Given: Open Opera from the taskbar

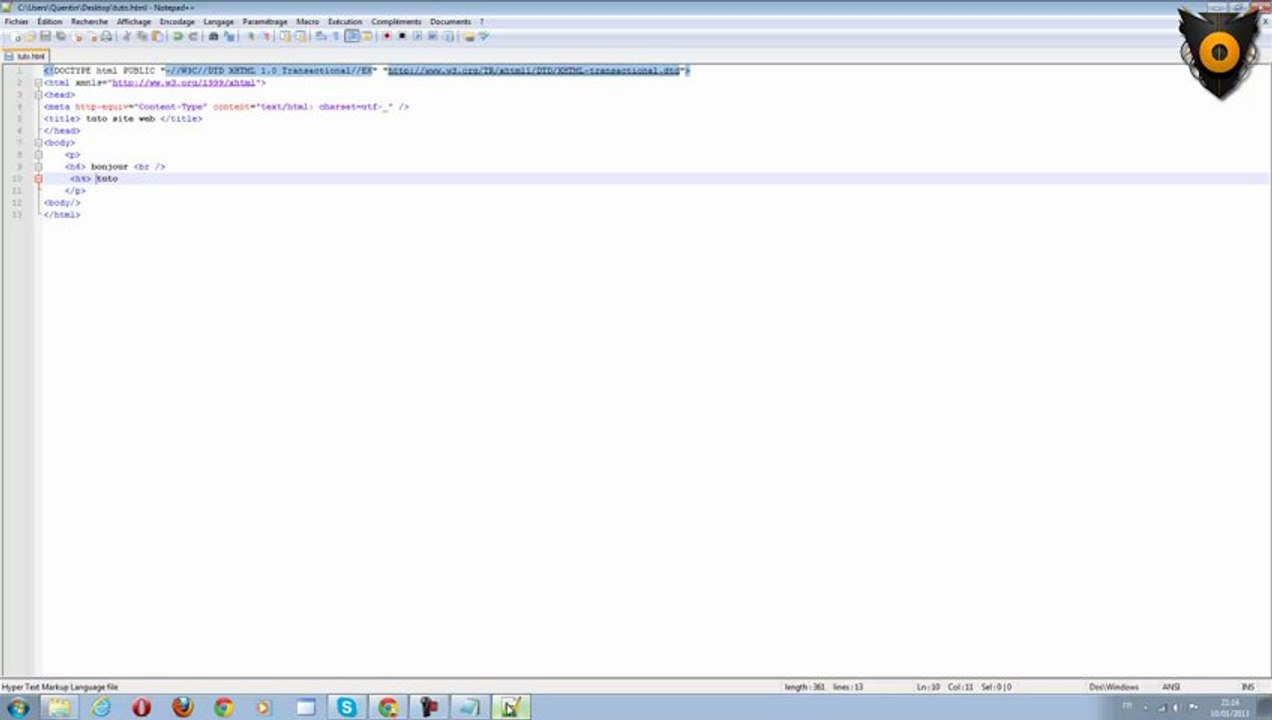Looking at the screenshot, I should 142,707.
